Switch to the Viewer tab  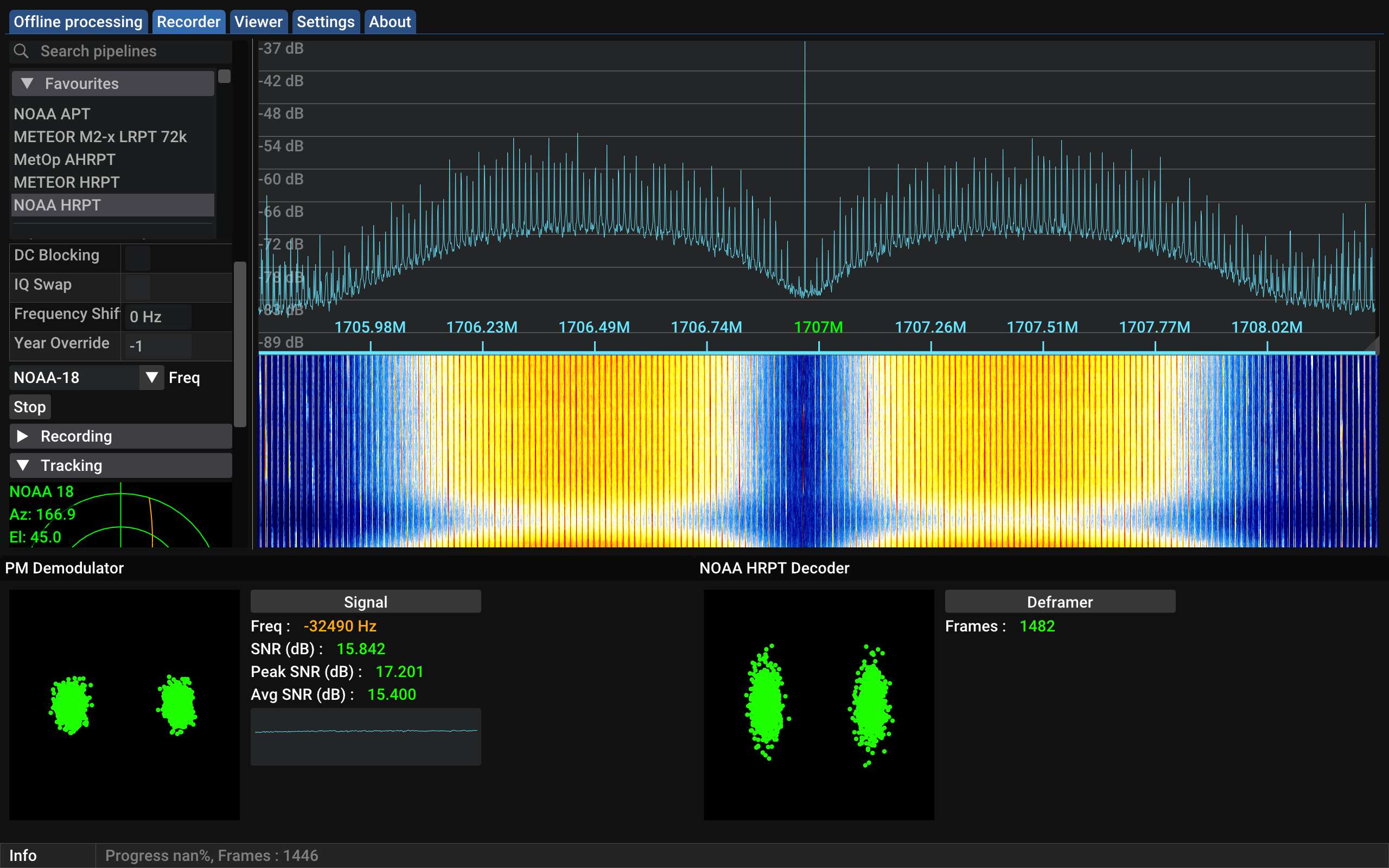(x=258, y=21)
